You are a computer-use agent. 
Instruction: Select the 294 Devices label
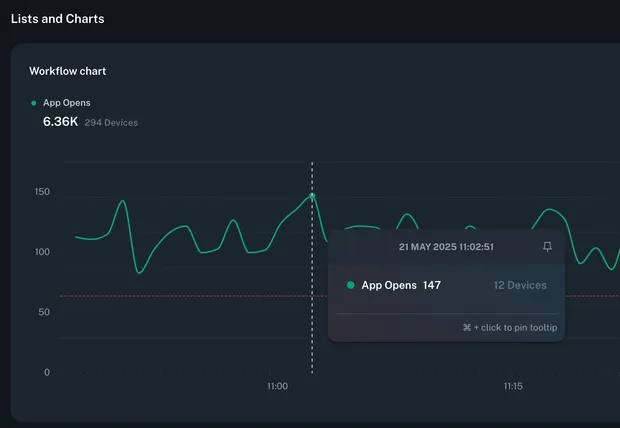click(x=111, y=123)
